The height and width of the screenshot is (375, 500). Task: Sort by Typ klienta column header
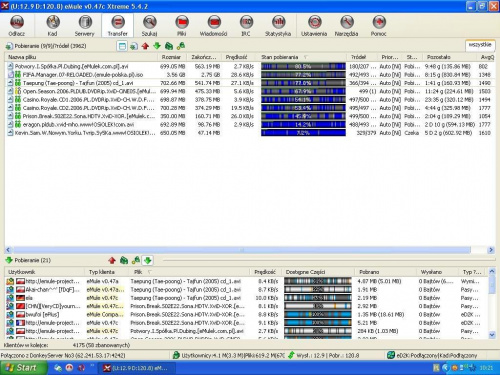point(107,272)
